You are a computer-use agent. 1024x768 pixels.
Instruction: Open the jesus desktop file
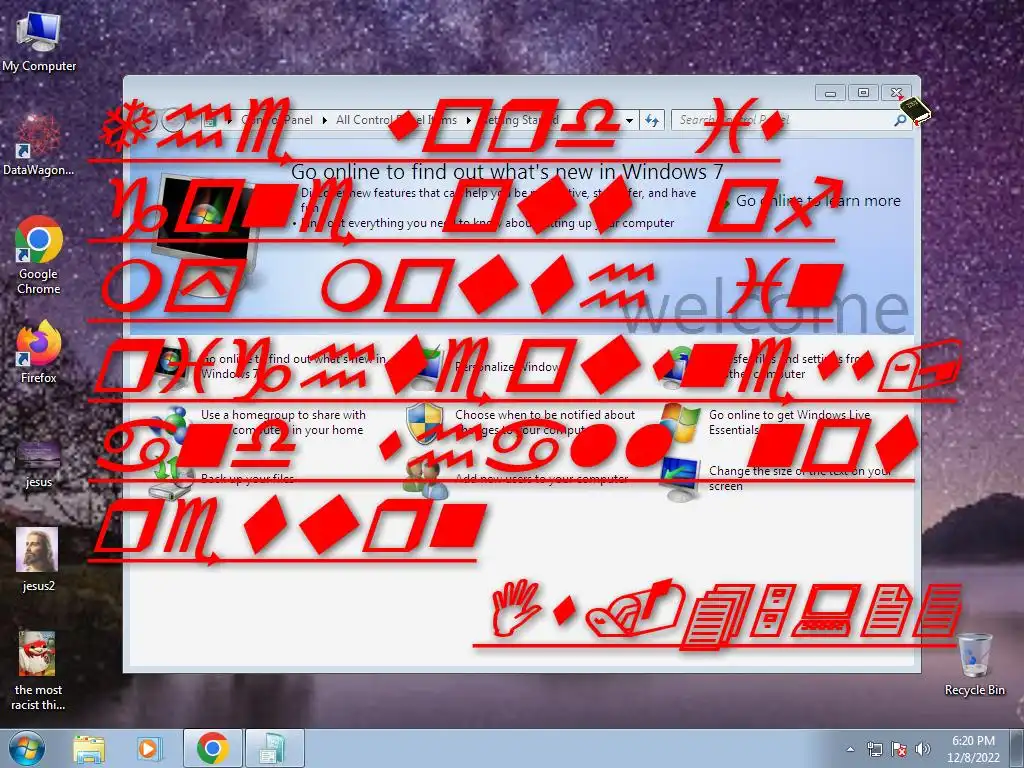(x=39, y=462)
